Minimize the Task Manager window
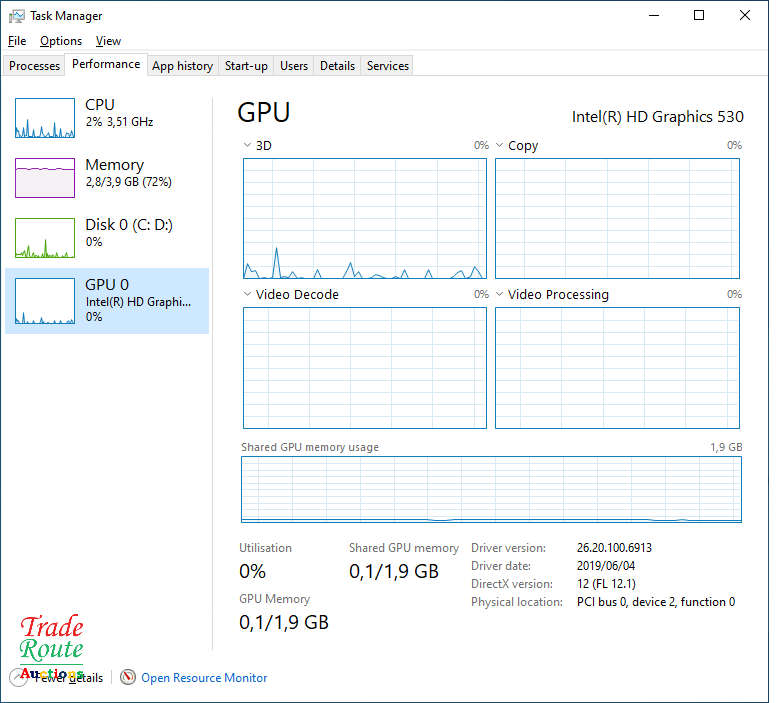 tap(654, 15)
